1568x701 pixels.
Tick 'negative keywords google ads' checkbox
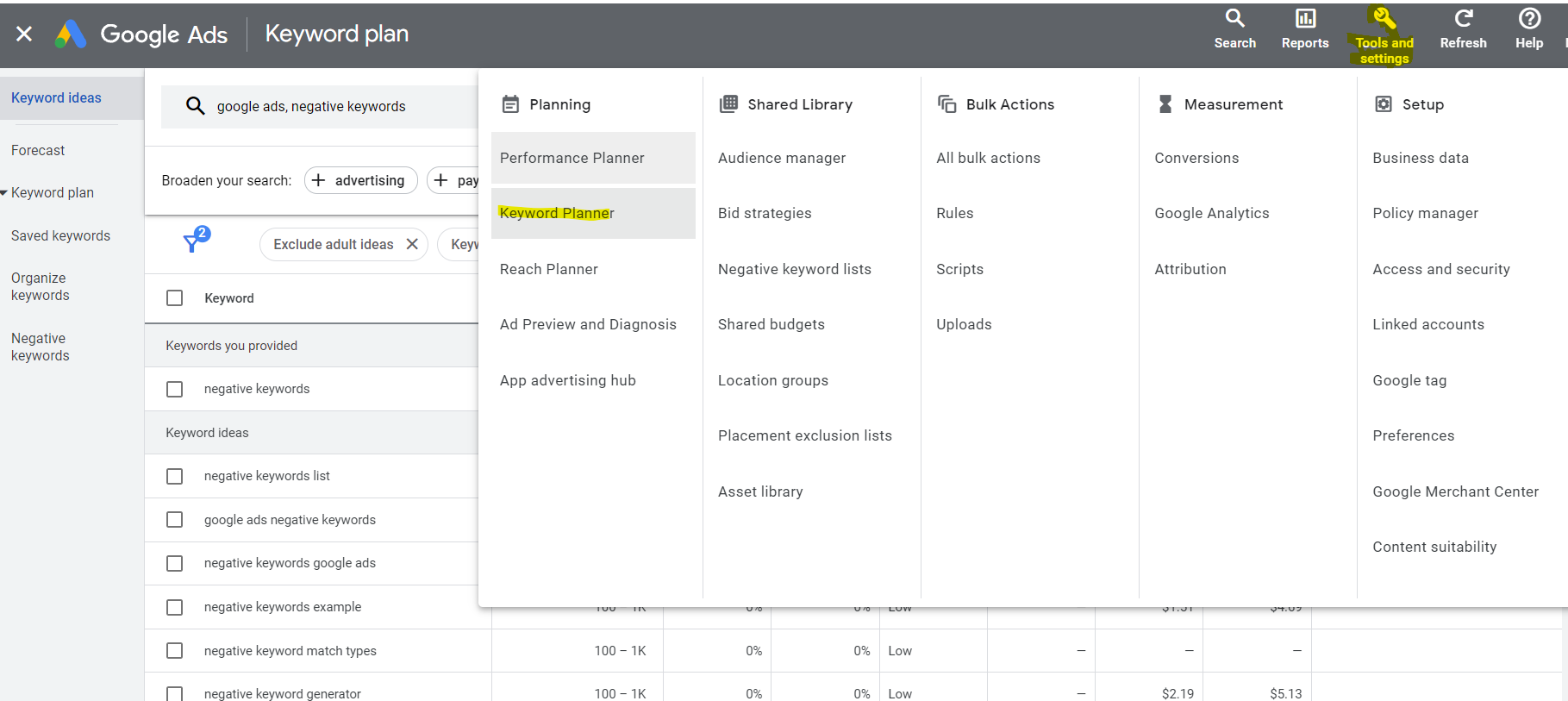pos(175,563)
